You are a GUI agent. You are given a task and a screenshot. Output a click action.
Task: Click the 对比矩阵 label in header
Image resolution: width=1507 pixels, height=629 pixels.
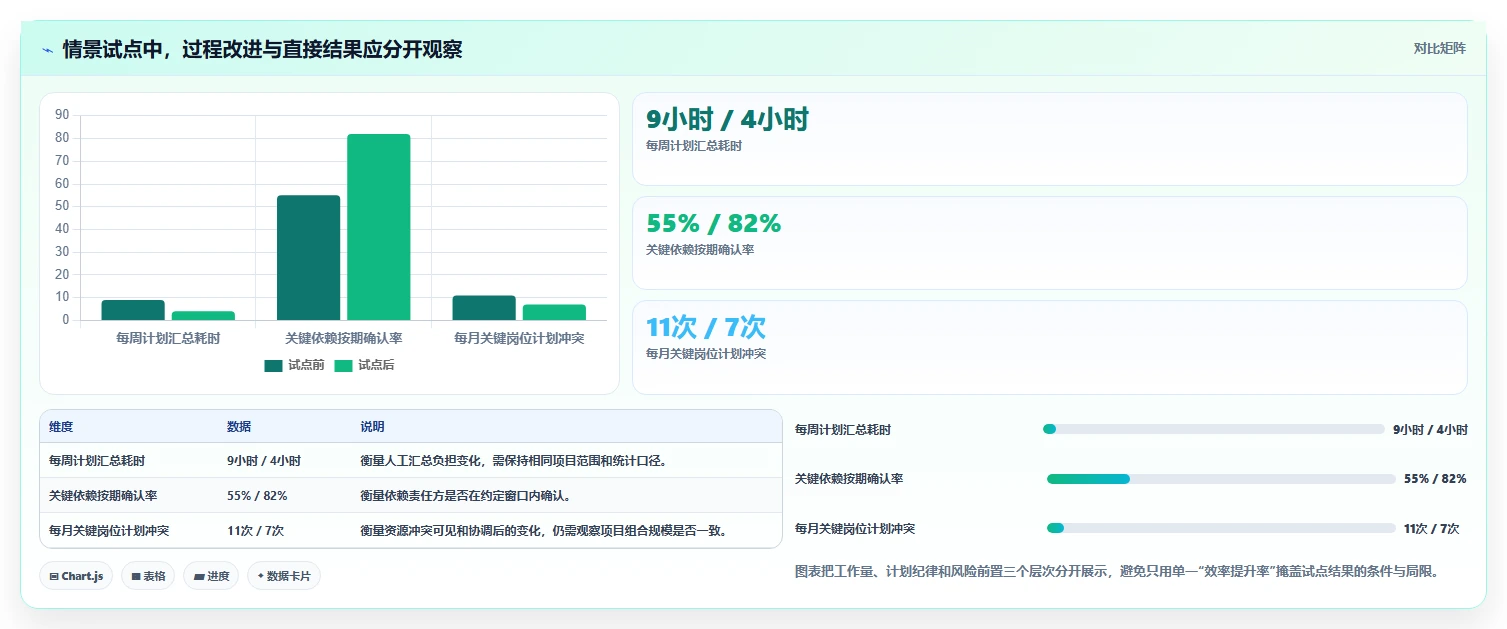point(1440,49)
